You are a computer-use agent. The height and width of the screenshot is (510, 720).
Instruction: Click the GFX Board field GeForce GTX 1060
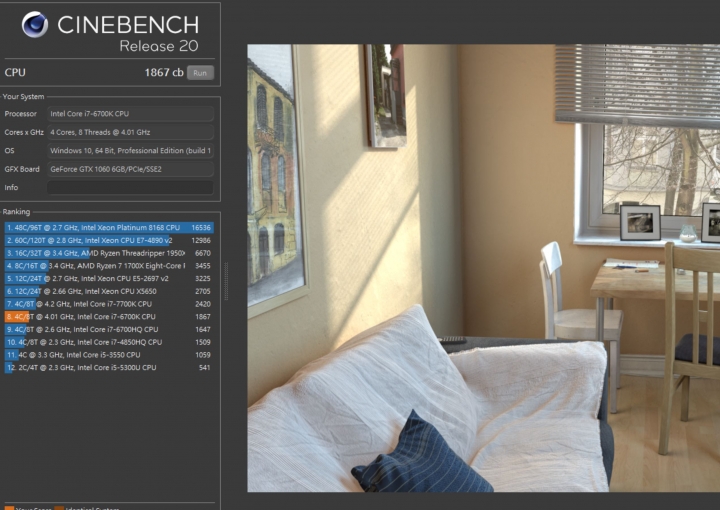pos(130,169)
